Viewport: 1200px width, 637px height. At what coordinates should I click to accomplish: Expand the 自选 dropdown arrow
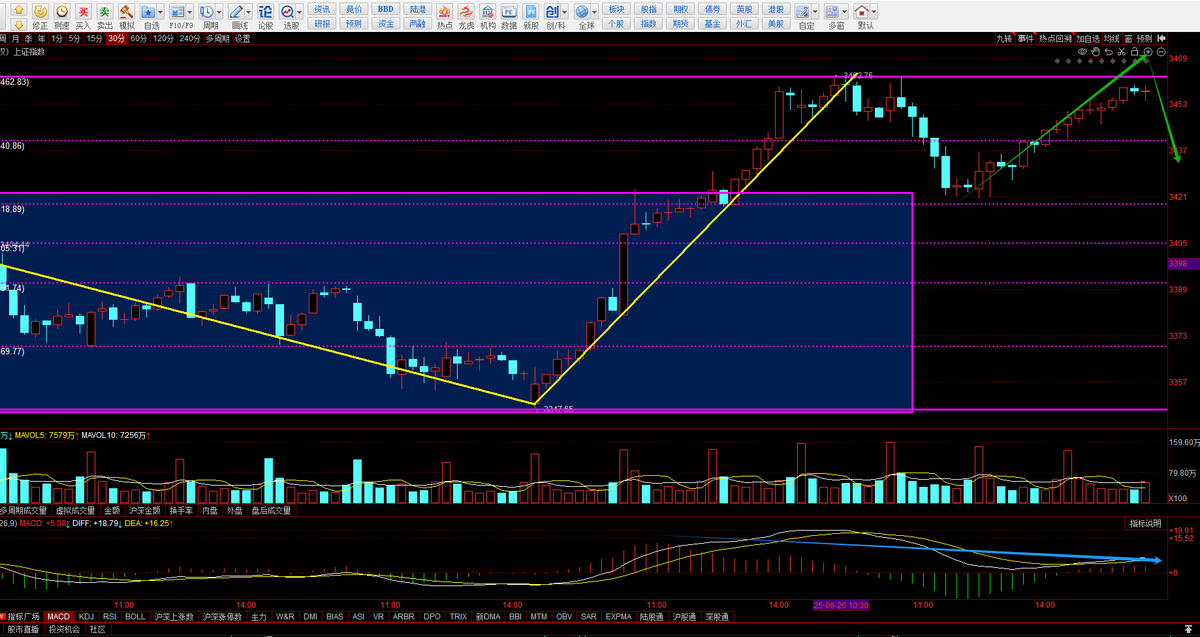pyautogui.click(x=160, y=11)
